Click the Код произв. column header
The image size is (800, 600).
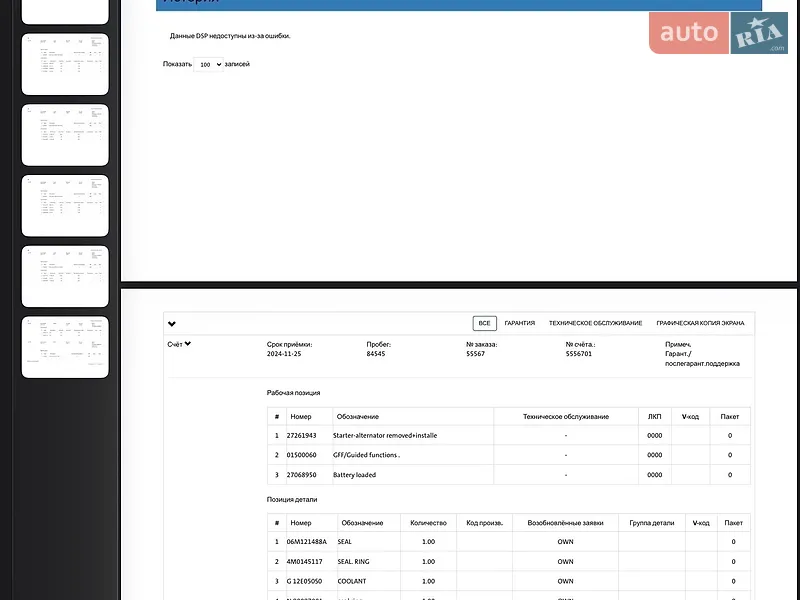click(x=484, y=523)
